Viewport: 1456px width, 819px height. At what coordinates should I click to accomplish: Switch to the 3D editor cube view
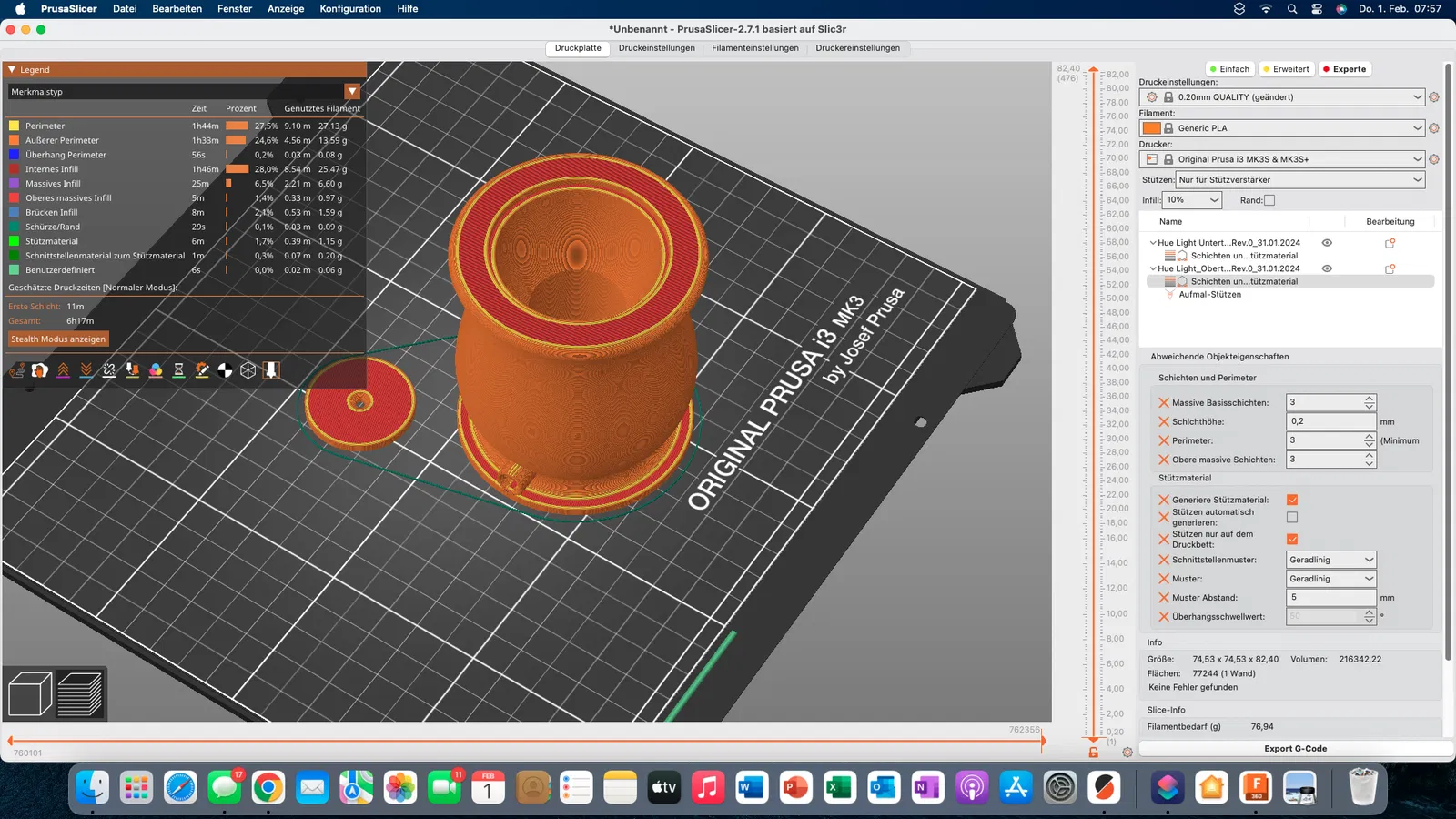(29, 694)
